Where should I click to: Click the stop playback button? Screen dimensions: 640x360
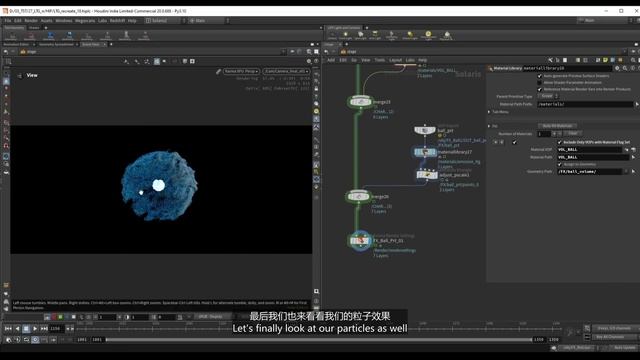tap(26, 328)
